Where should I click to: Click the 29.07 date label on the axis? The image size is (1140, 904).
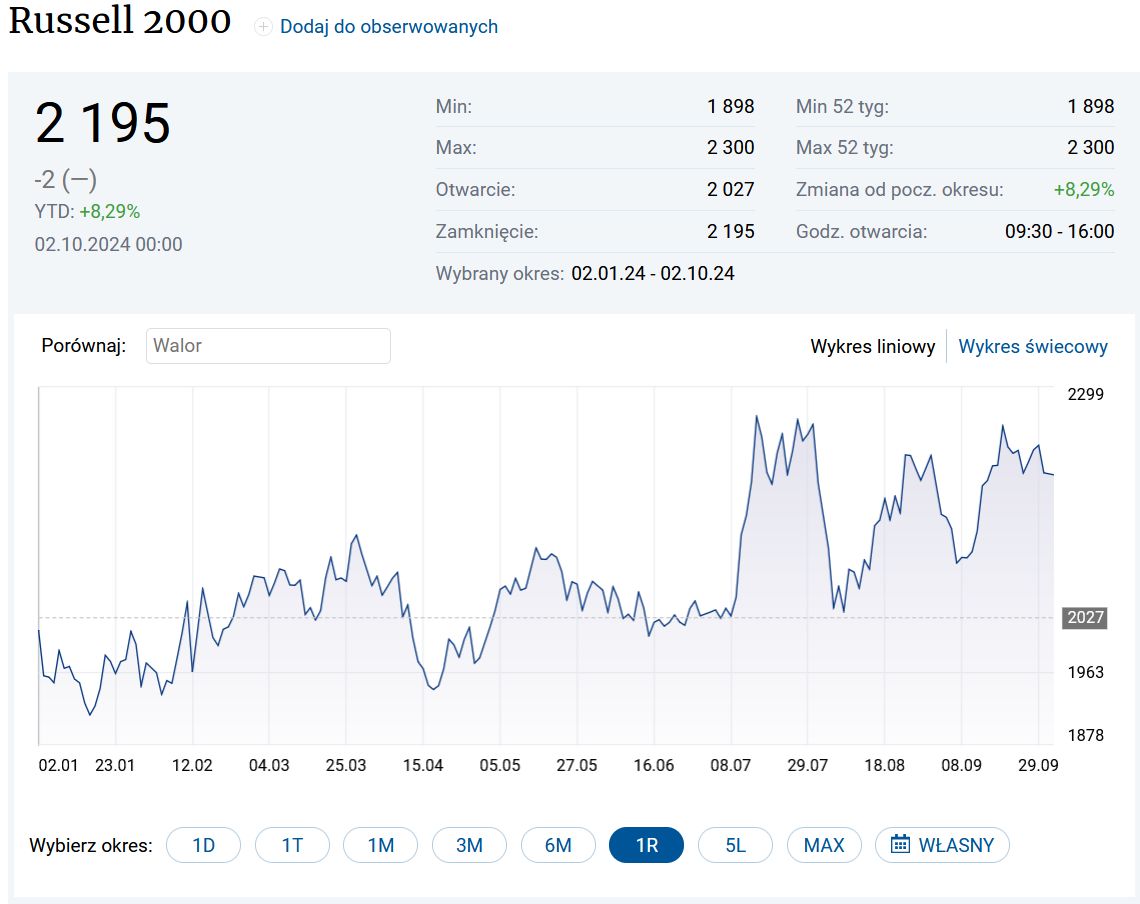pos(808,765)
